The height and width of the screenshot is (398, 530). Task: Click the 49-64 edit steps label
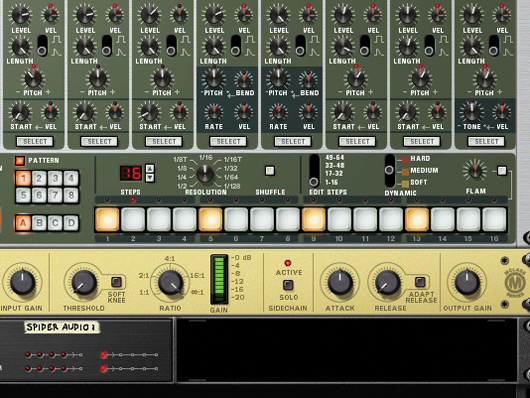point(334,158)
